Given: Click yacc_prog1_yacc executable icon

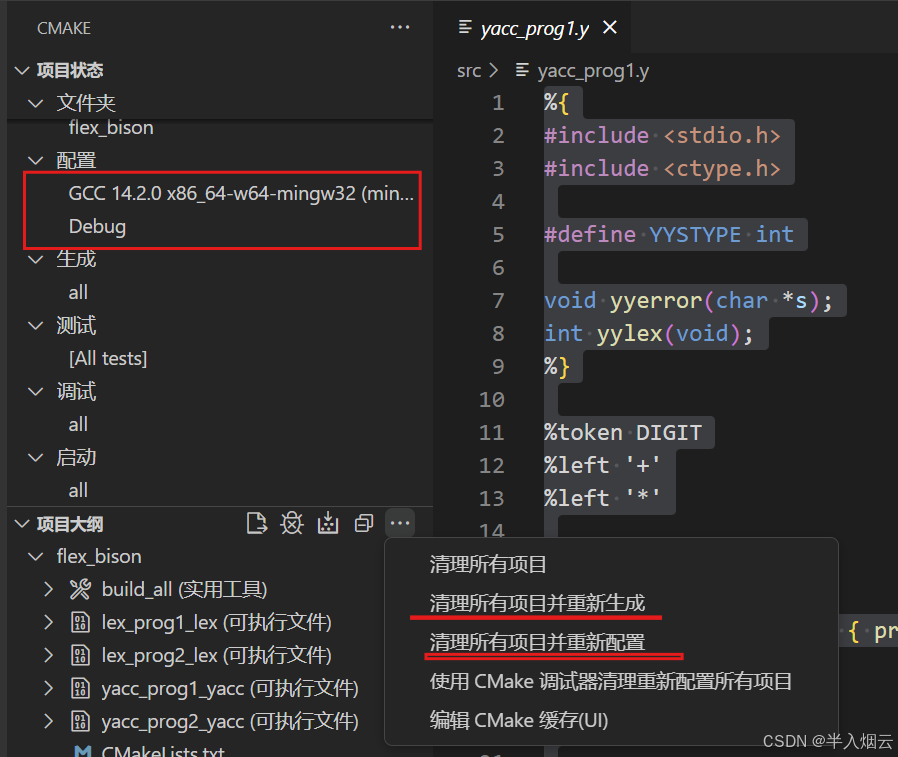Looking at the screenshot, I should point(80,689).
